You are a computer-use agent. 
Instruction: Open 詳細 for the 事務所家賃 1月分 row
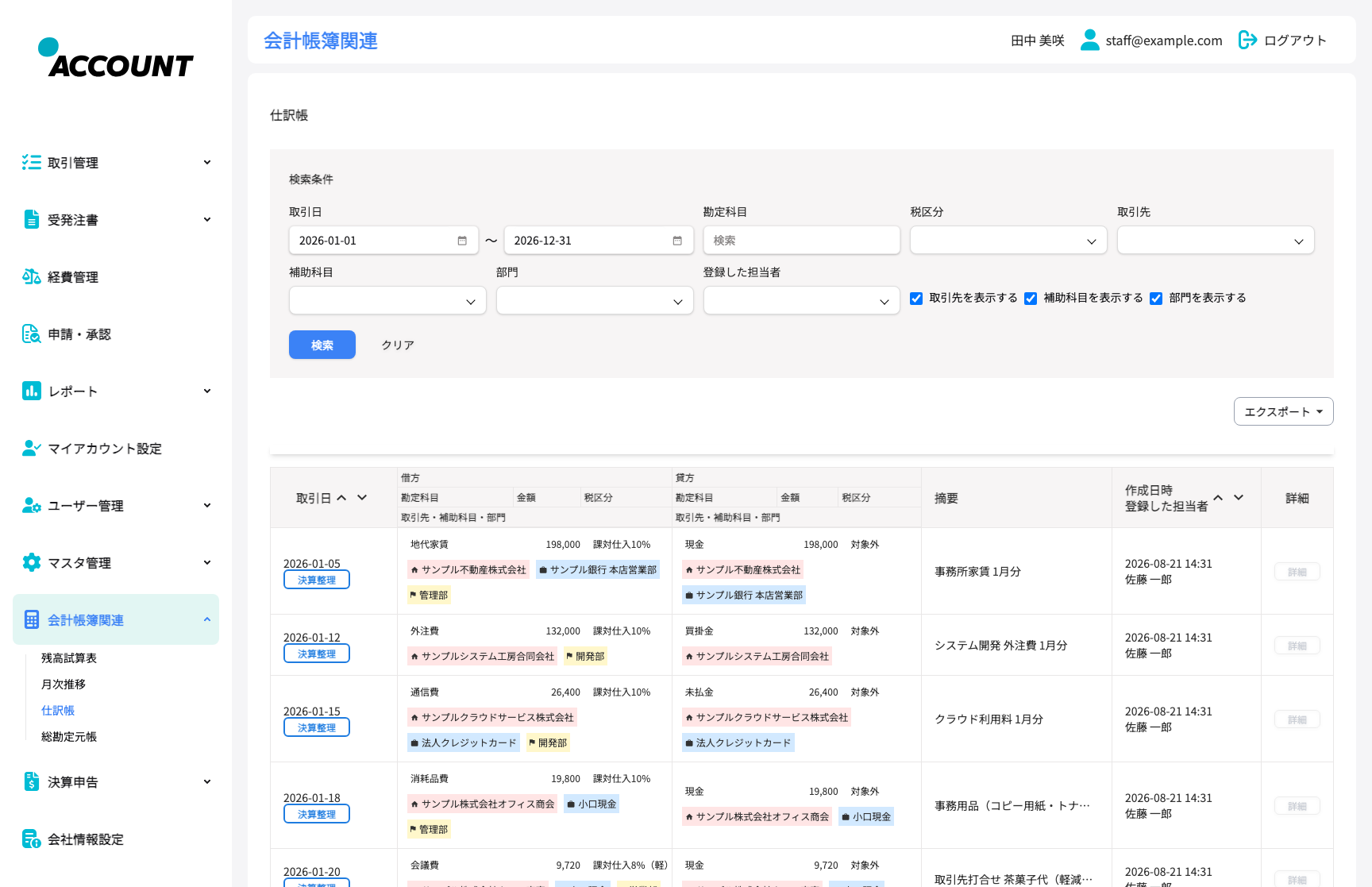(1297, 572)
